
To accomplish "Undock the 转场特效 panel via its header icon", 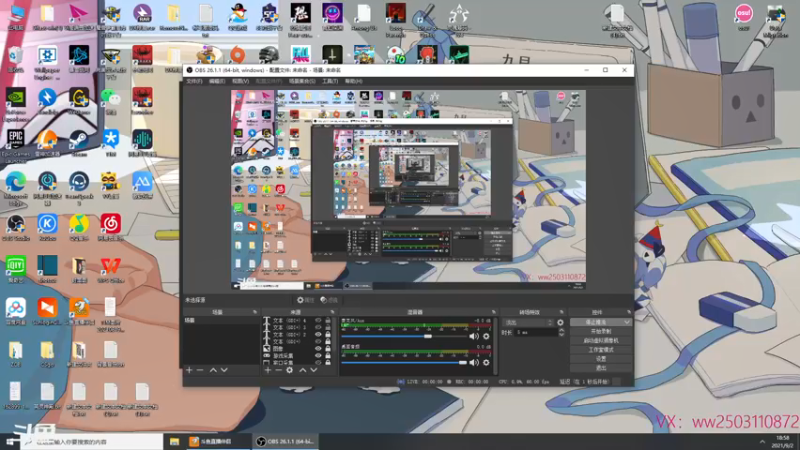I will [561, 312].
